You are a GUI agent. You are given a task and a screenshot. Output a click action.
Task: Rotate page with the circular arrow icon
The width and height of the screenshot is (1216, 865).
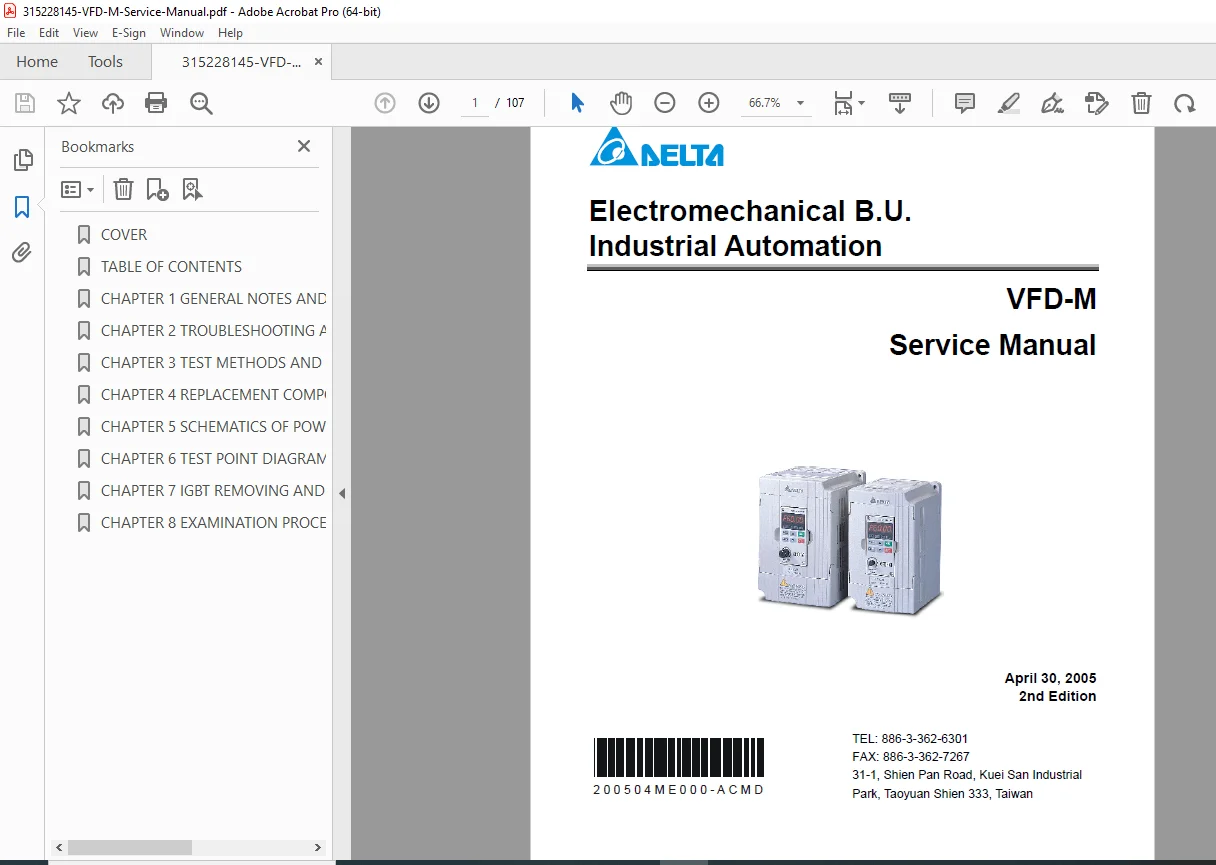(1185, 103)
